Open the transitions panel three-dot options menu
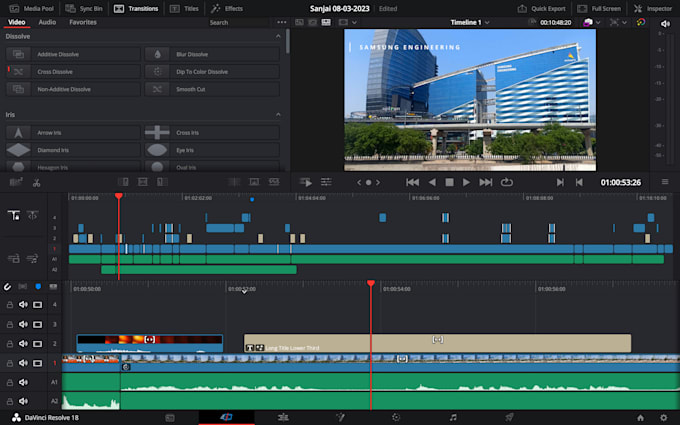This screenshot has width=680, height=425. pos(281,22)
